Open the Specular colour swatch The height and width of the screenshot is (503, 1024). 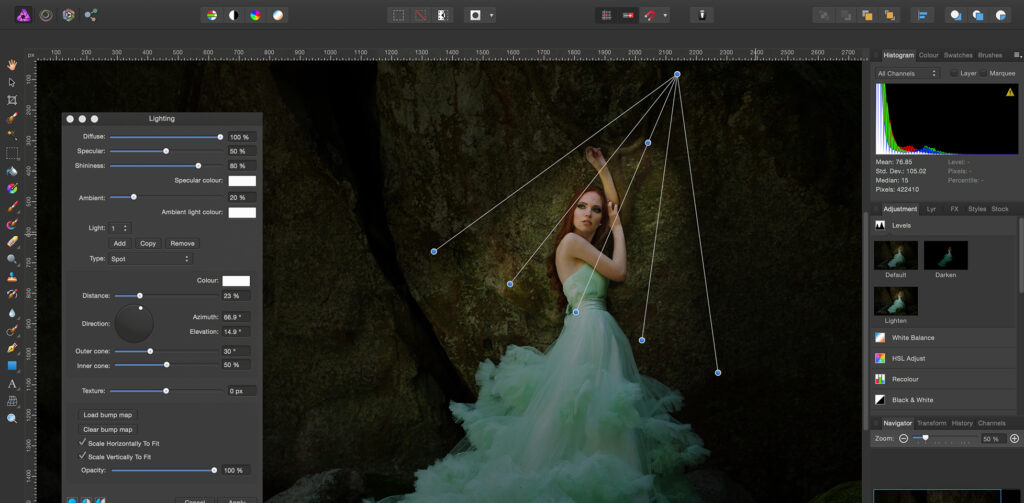click(x=242, y=181)
